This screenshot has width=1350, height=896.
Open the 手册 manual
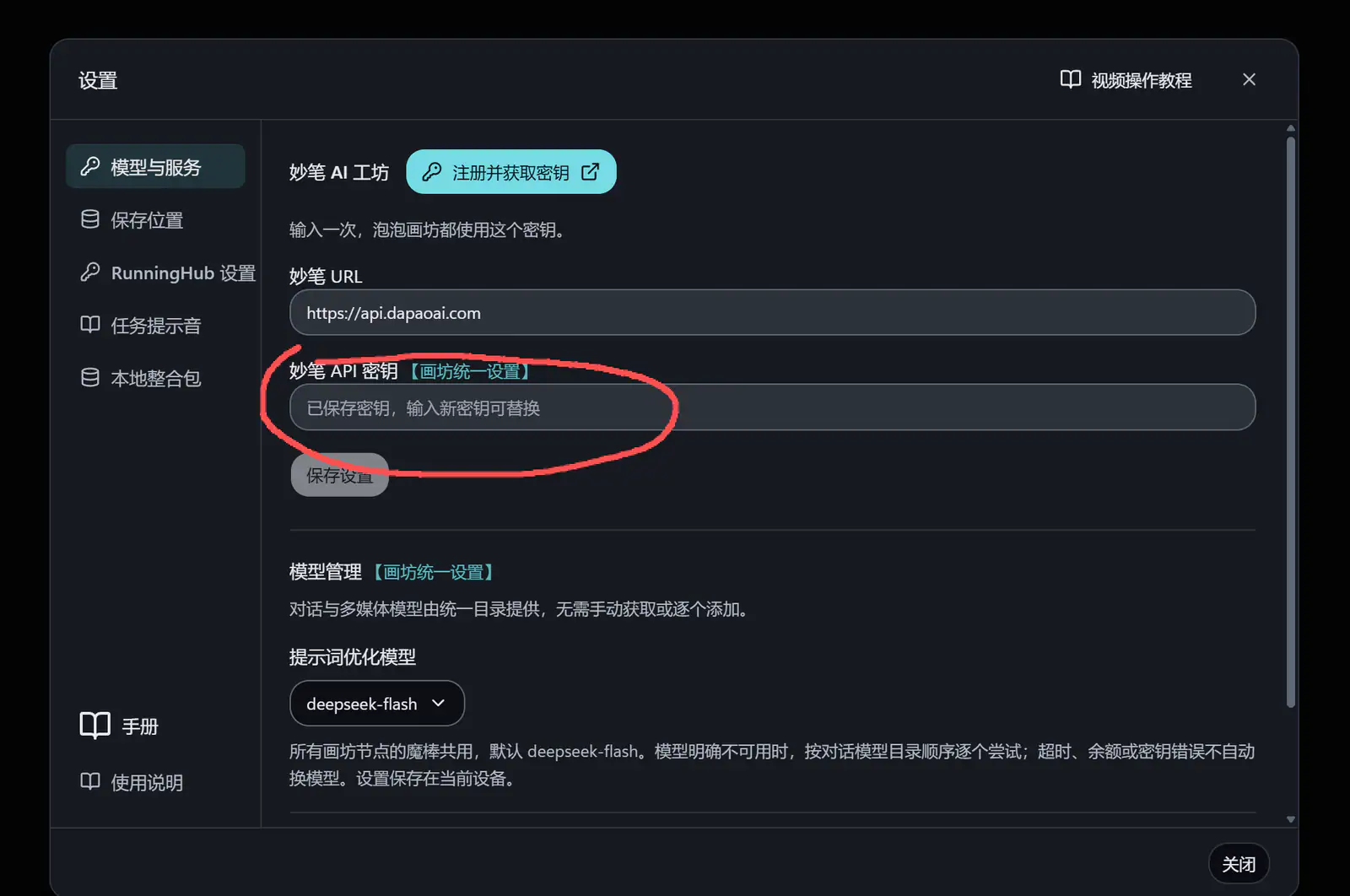point(119,726)
